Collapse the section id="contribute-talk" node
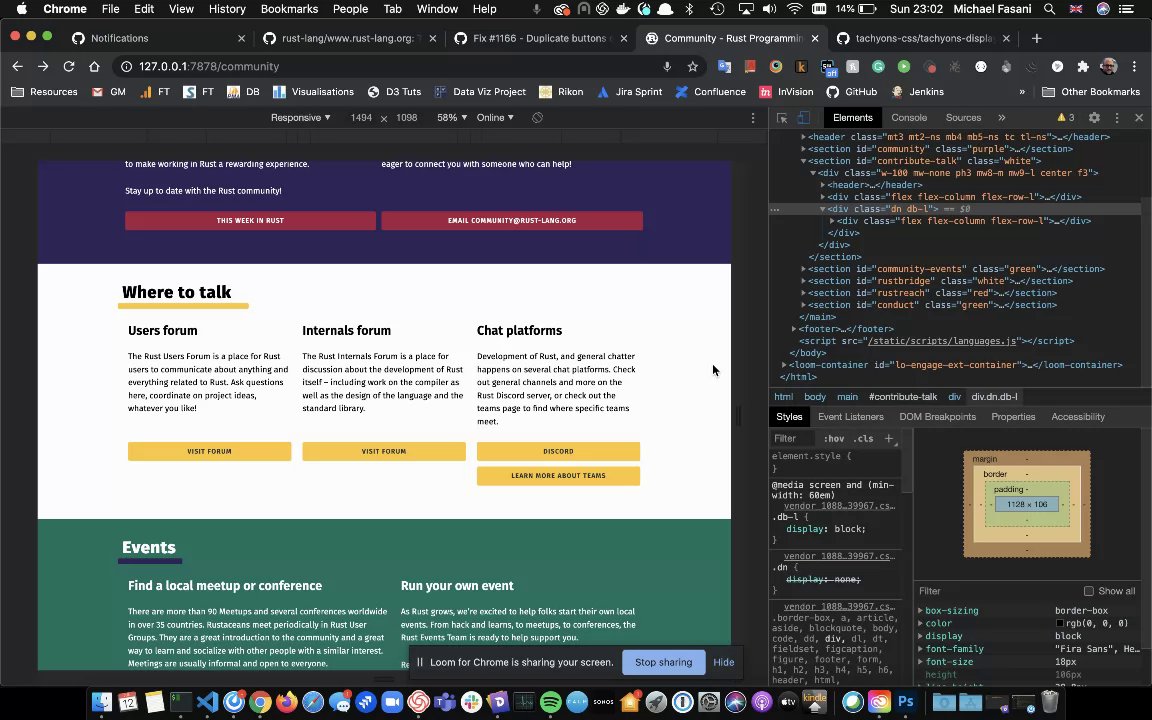The image size is (1152, 720). point(803,161)
